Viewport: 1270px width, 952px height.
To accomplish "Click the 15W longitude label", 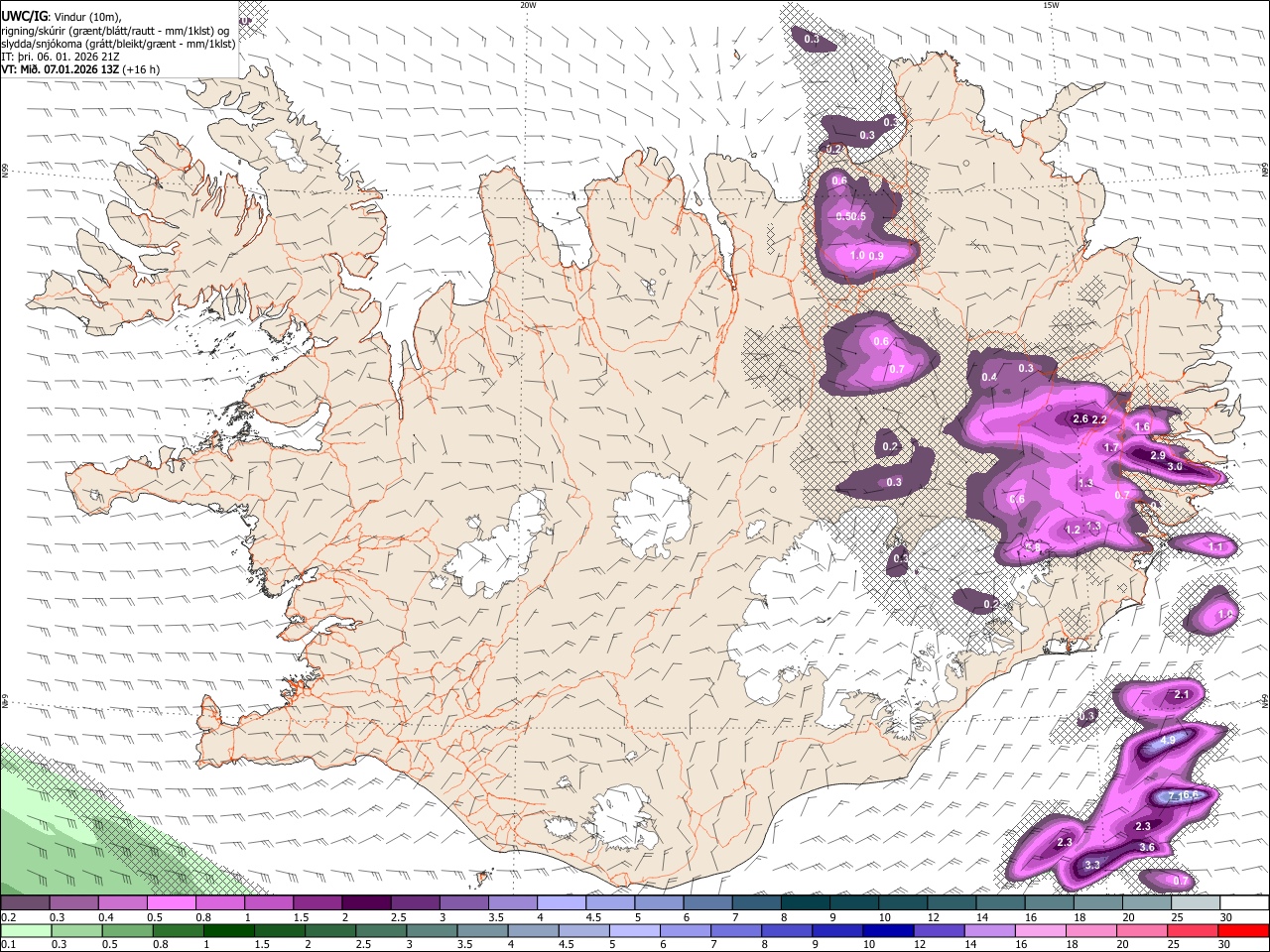I will (1051, 5).
